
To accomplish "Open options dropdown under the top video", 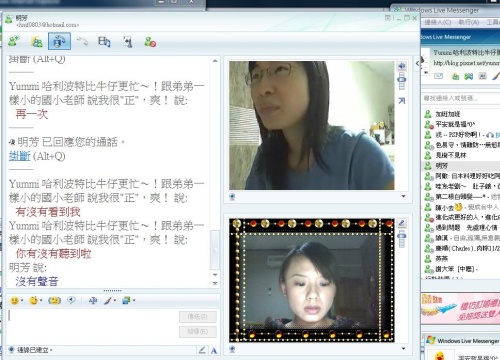I will pos(403,196).
